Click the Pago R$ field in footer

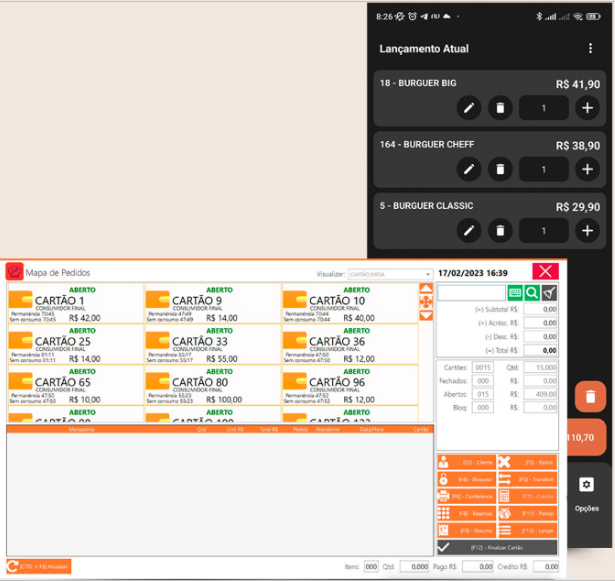point(478,566)
